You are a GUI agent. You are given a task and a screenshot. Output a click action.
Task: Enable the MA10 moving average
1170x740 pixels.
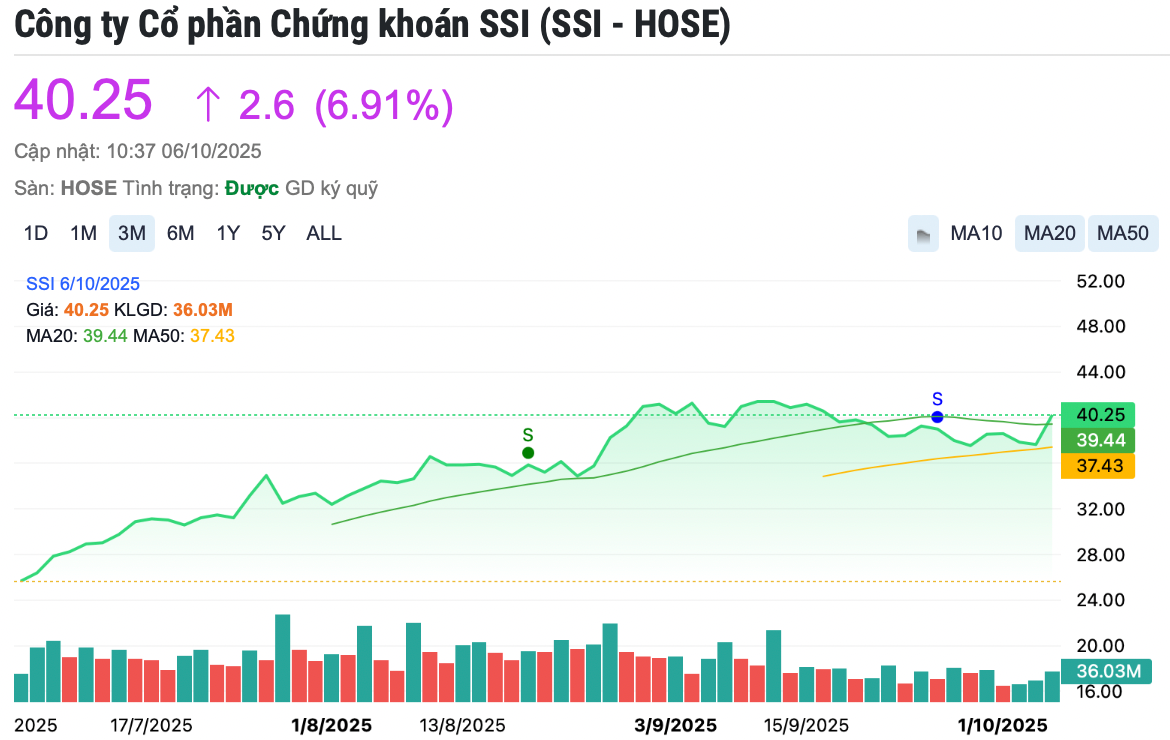[976, 234]
